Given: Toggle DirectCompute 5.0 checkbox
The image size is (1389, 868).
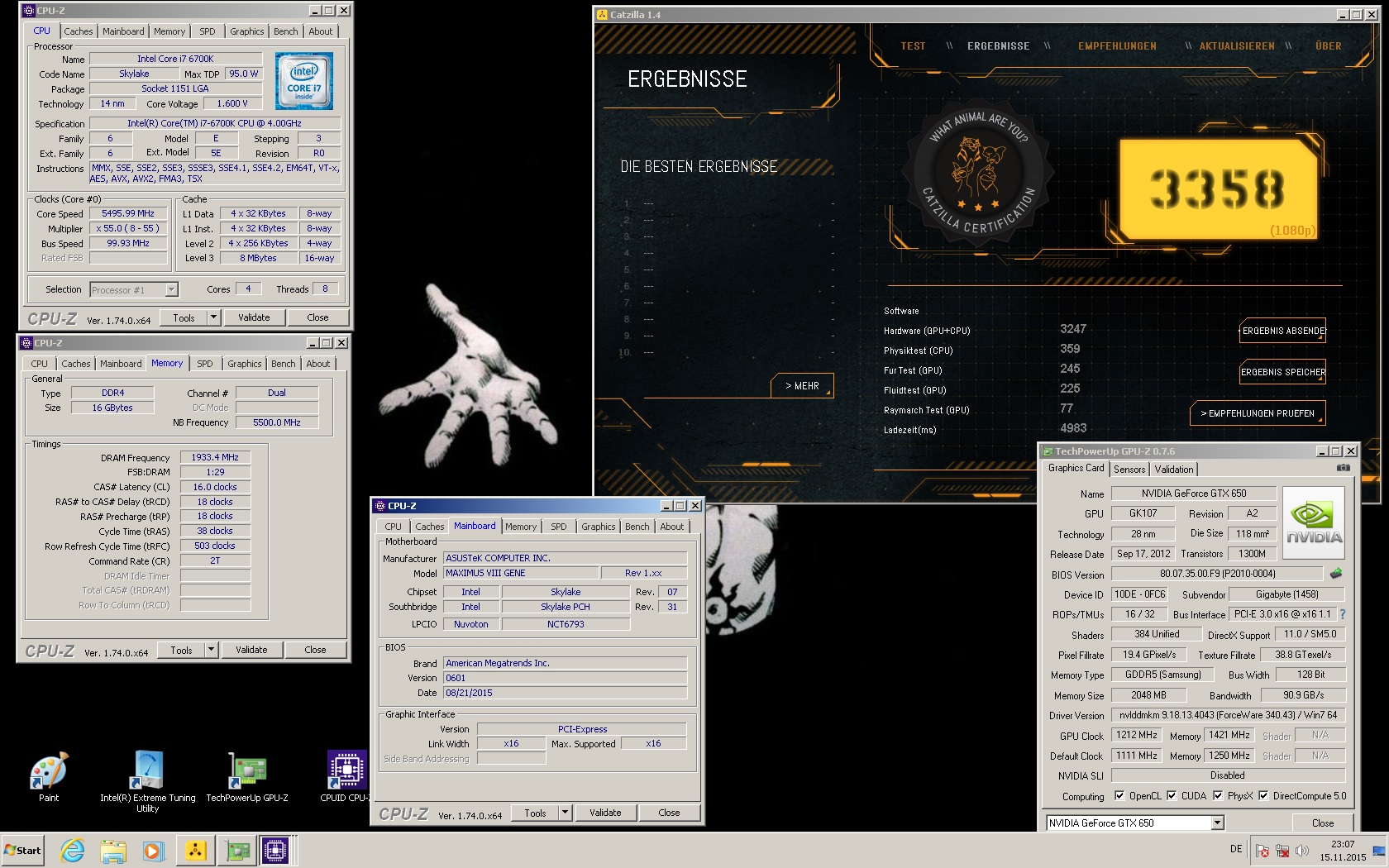Looking at the screenshot, I should tap(1263, 795).
